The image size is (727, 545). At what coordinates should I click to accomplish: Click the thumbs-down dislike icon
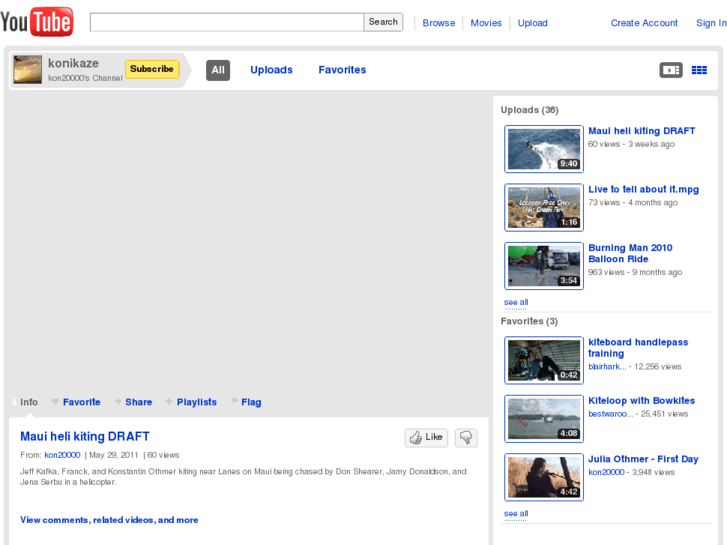click(x=465, y=437)
